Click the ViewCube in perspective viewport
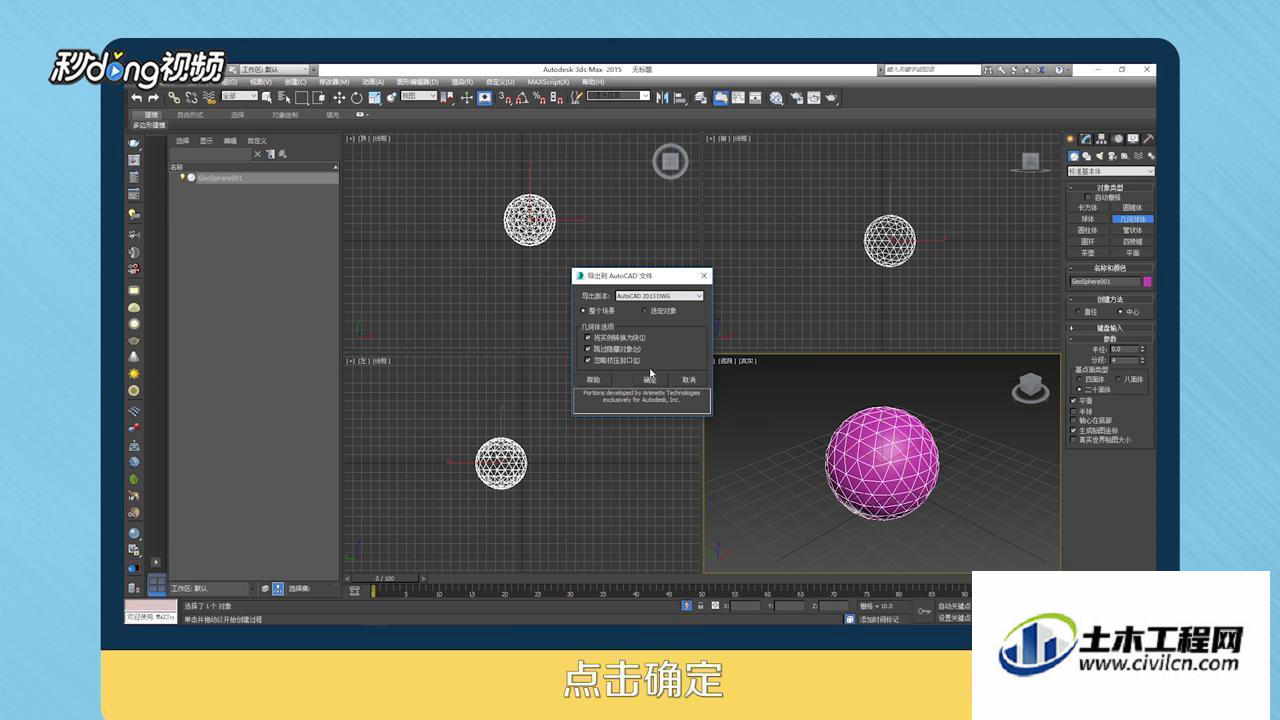Viewport: 1280px width, 720px height. [x=1030, y=388]
